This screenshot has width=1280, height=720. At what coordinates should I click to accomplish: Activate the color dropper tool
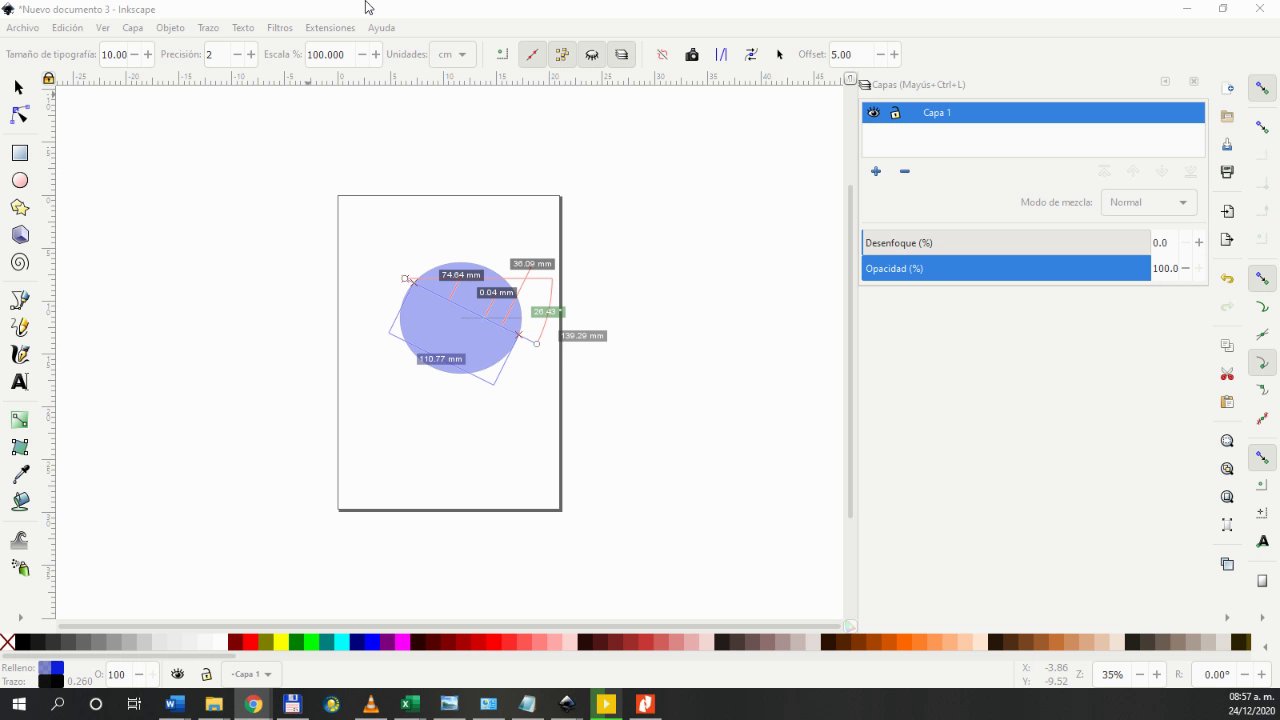19,475
